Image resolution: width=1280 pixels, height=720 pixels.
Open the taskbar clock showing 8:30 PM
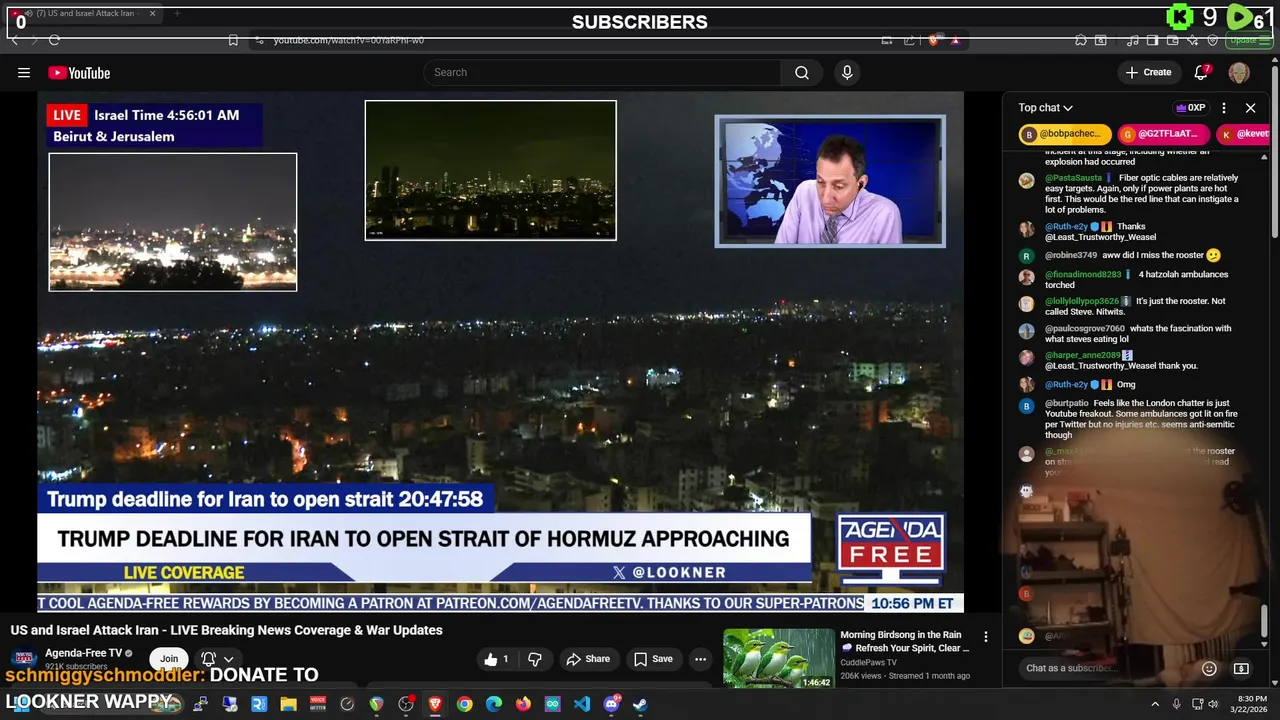(x=1252, y=704)
